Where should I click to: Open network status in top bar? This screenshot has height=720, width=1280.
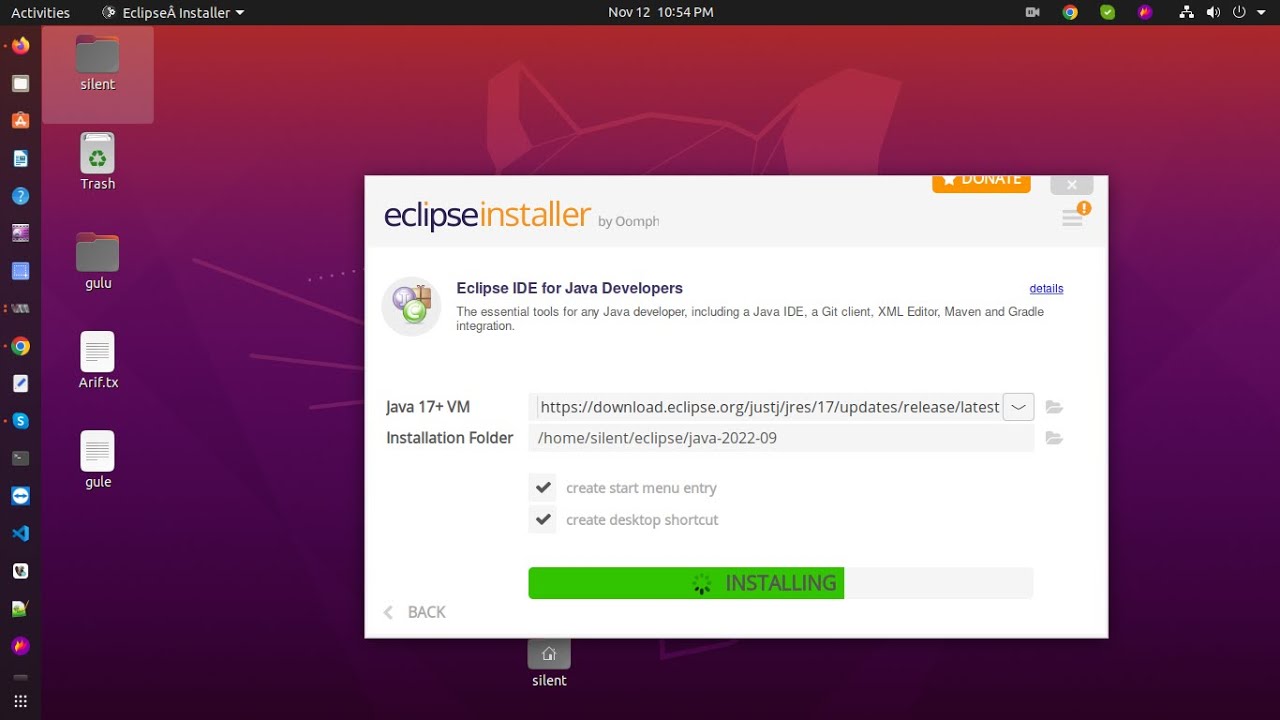[x=1187, y=13]
